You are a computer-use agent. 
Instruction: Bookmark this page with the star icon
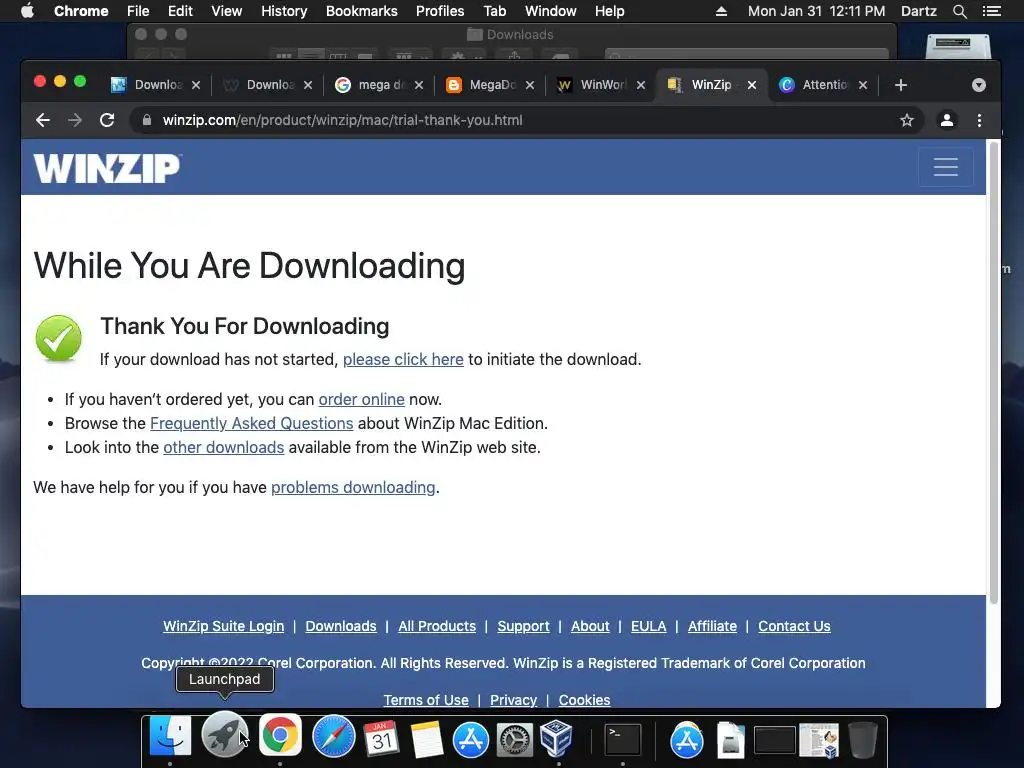click(x=906, y=120)
